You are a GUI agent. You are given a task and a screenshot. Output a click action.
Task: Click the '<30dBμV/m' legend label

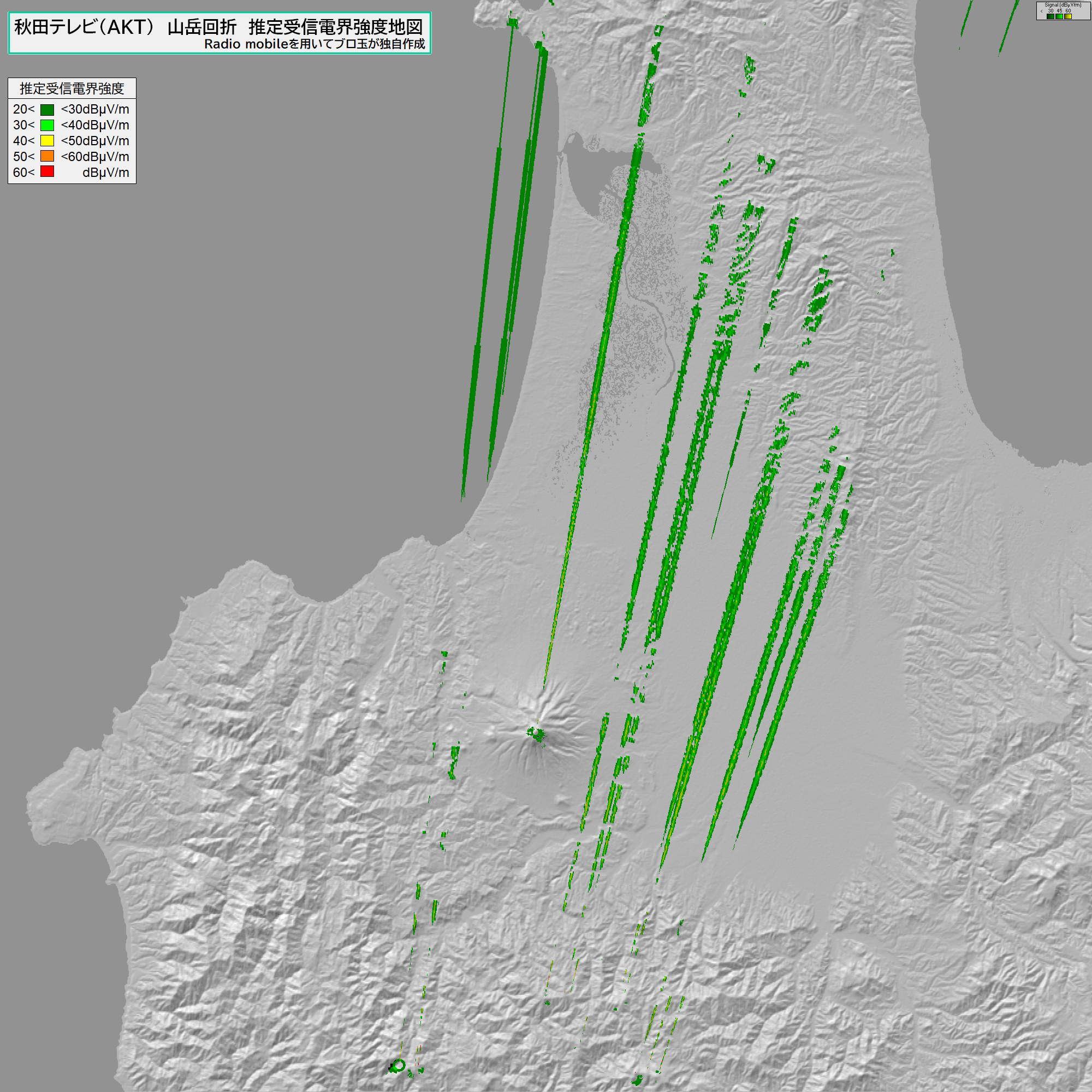[95, 110]
